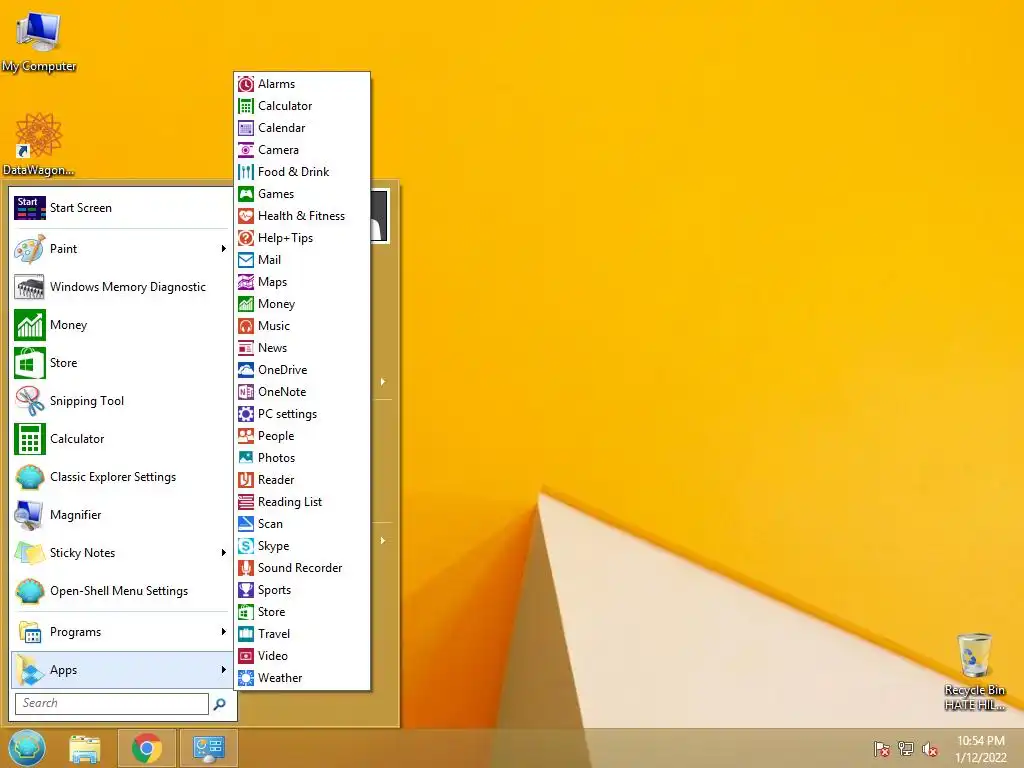Open the Alarms app from the Apps submenu
This screenshot has height=768, width=1024.
pyautogui.click(x=302, y=84)
